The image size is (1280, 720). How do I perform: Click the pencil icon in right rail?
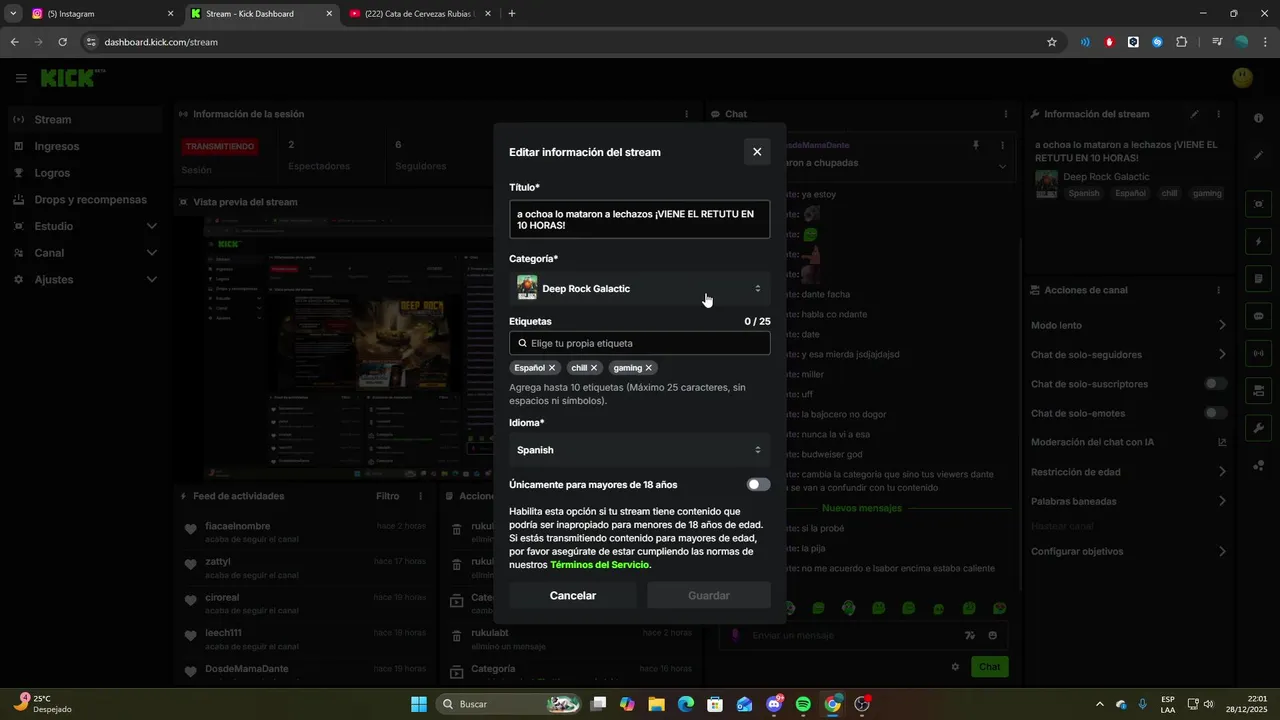coord(1259,156)
